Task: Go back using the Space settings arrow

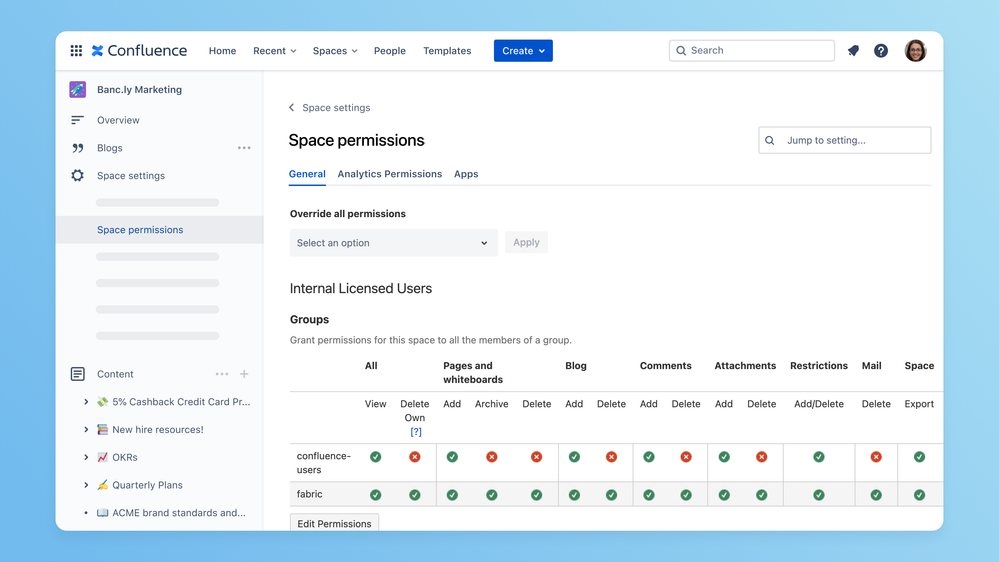Action: 292,108
